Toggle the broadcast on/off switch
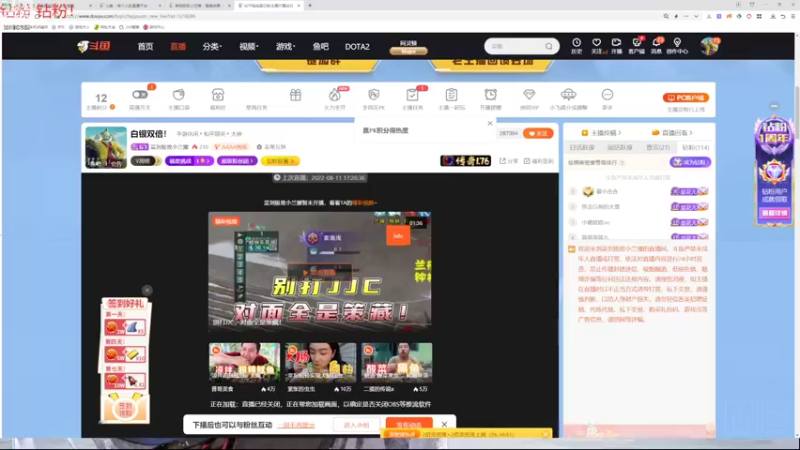 click(x=140, y=94)
